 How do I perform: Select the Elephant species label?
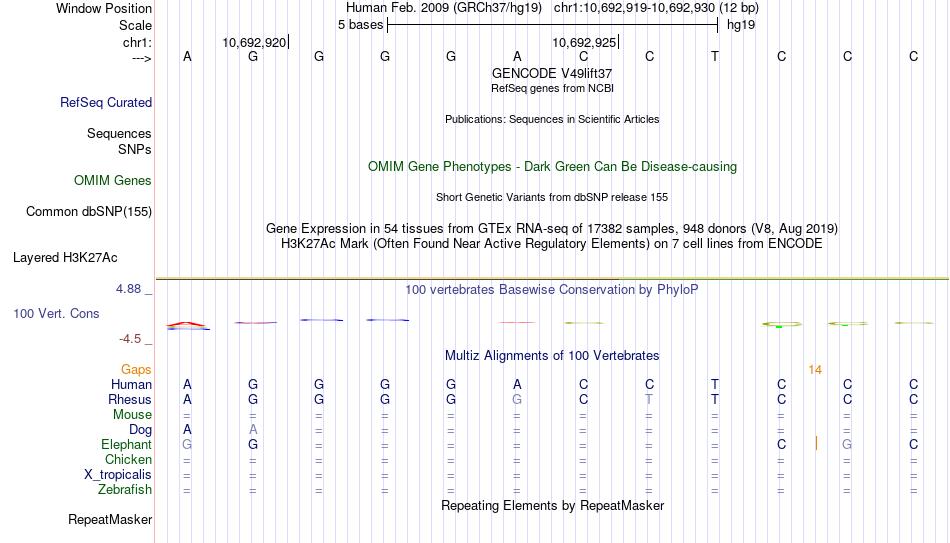127,444
